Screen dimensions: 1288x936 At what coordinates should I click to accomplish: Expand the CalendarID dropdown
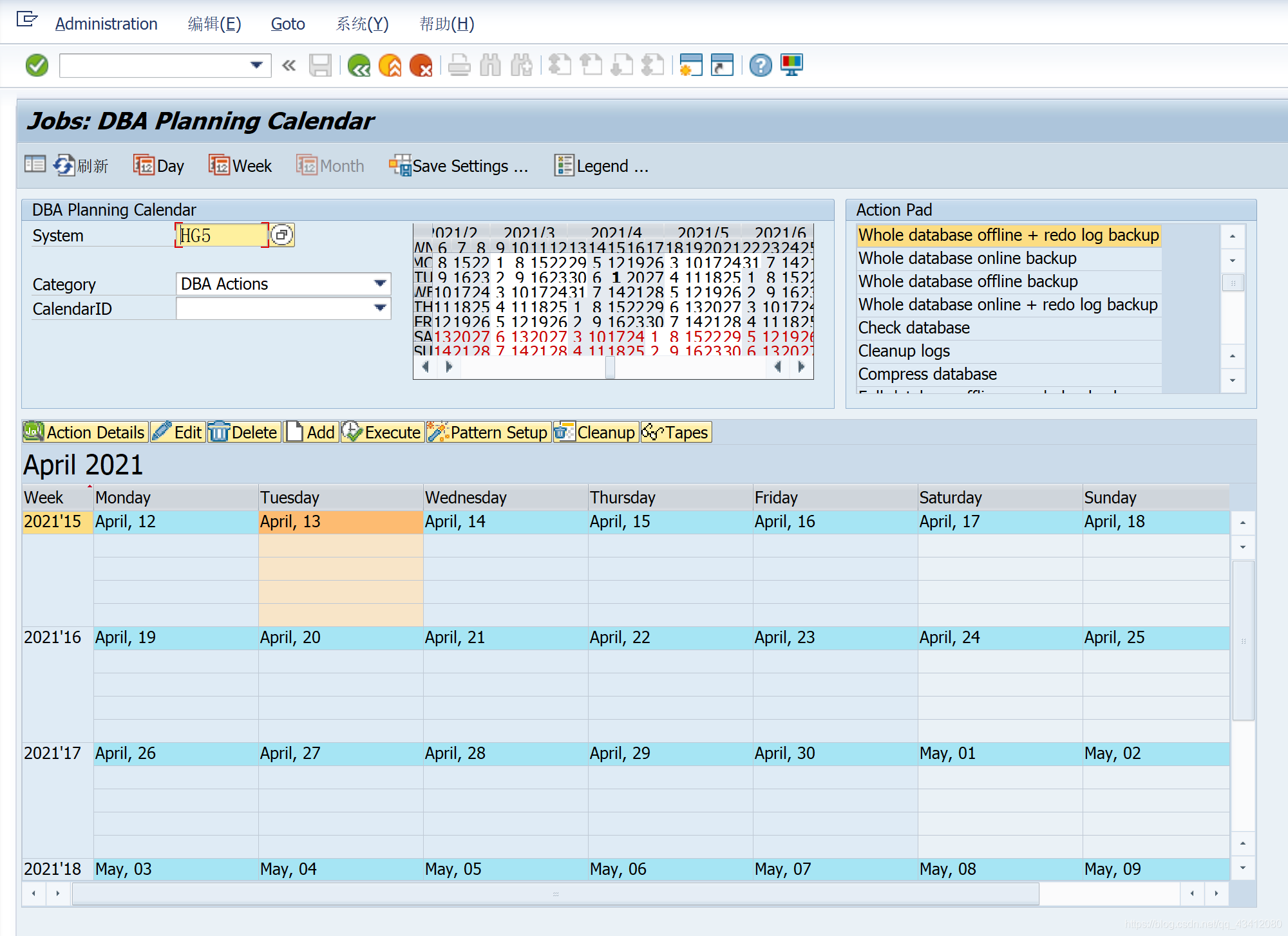[x=380, y=308]
